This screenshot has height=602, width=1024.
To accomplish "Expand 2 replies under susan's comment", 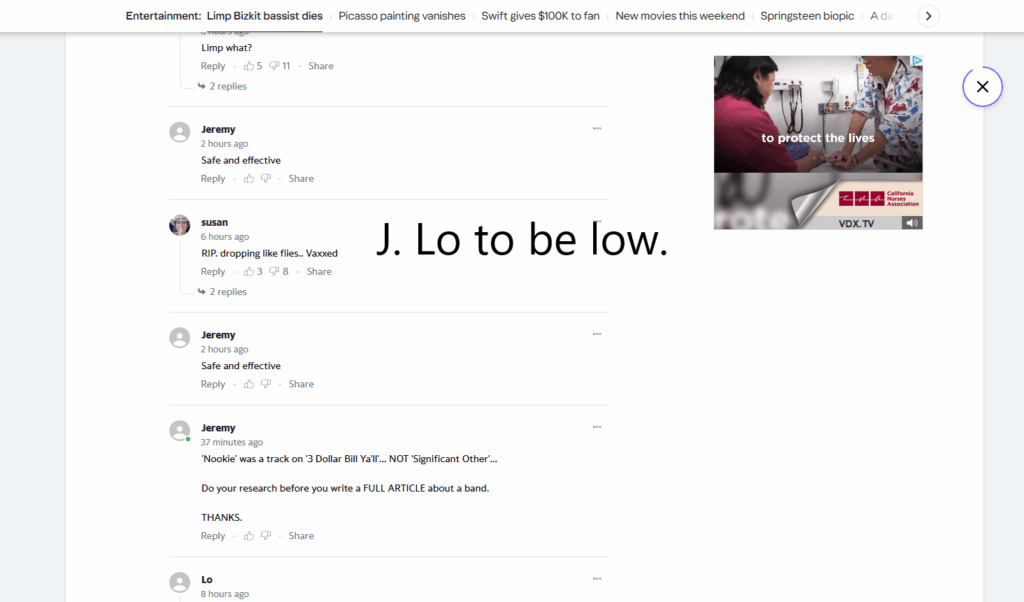I will point(223,292).
